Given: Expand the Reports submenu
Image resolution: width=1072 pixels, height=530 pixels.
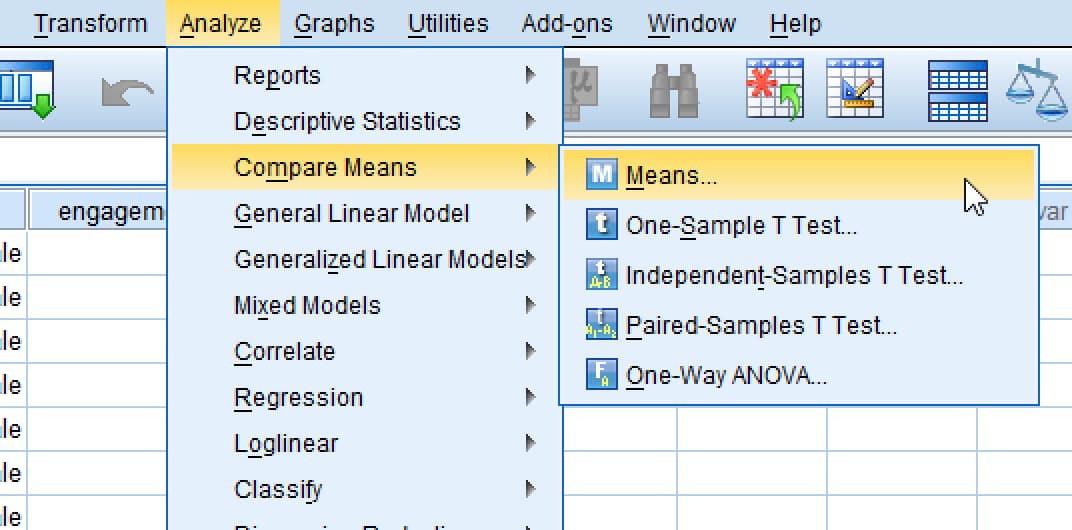Looking at the screenshot, I should (366, 75).
